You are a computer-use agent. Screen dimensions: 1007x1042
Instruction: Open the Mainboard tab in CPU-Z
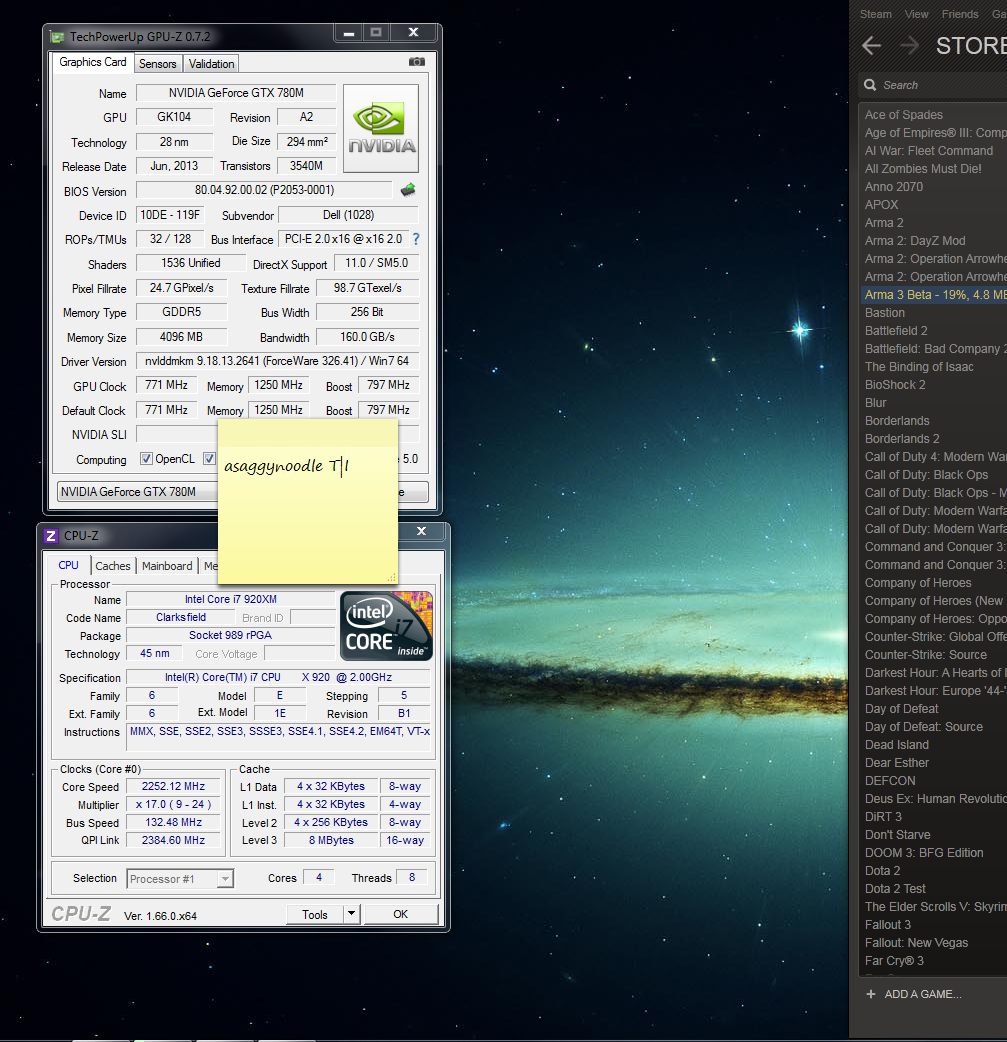coord(167,566)
